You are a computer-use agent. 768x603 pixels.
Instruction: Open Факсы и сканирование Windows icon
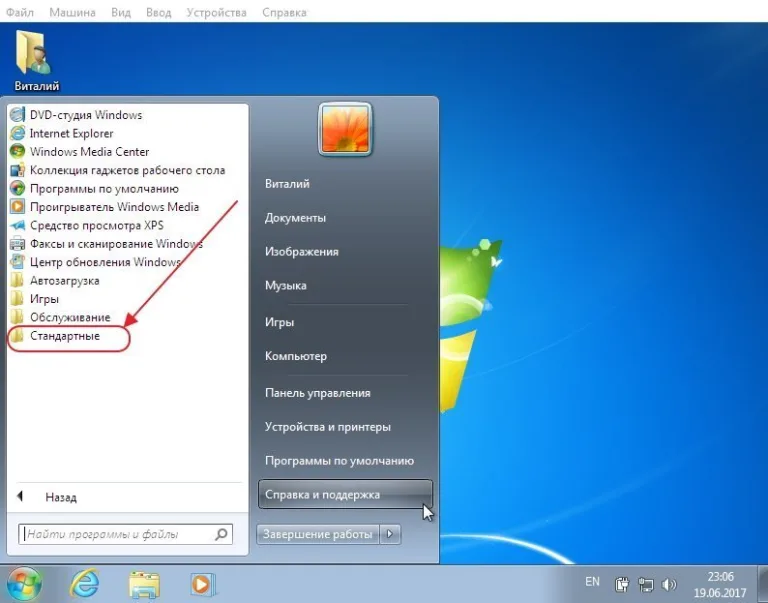(x=17, y=243)
